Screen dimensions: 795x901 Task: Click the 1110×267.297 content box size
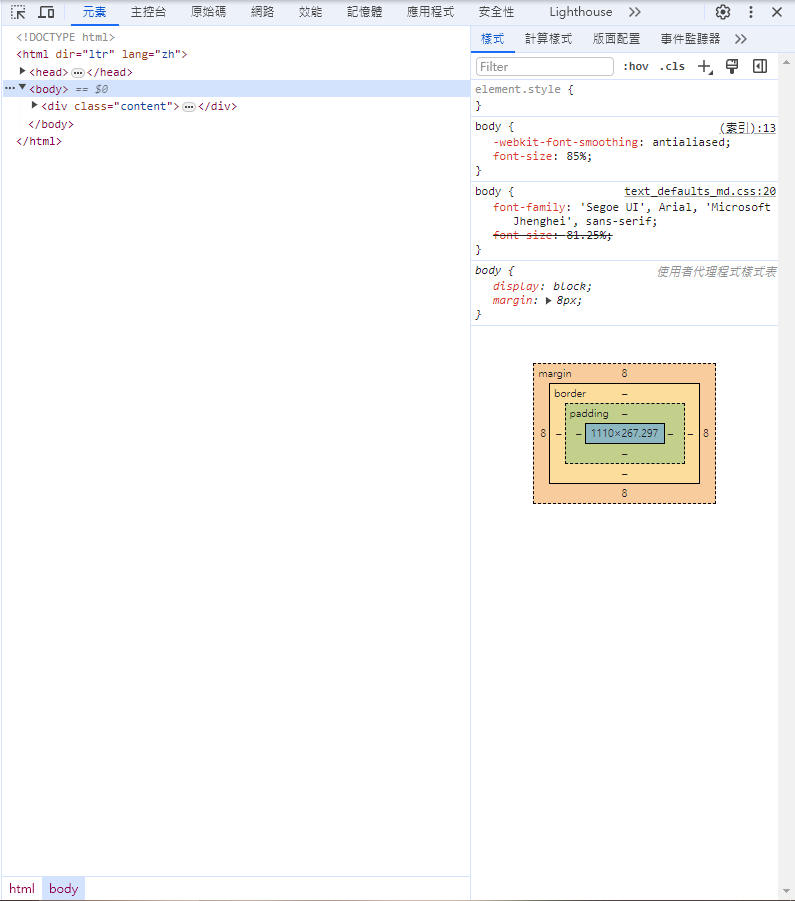click(624, 433)
